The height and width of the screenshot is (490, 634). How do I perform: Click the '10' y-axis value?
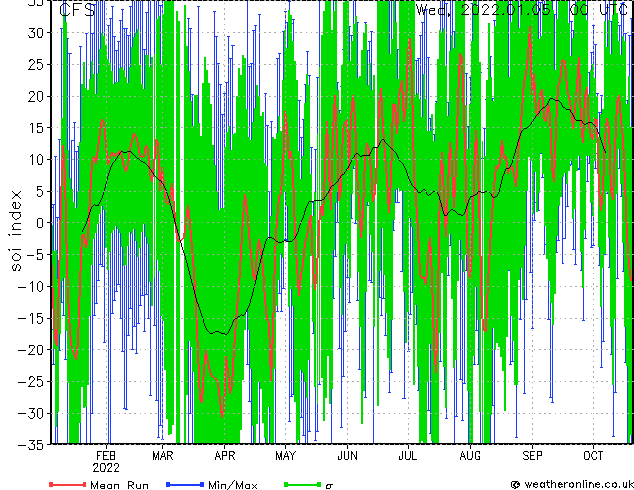tap(36, 160)
